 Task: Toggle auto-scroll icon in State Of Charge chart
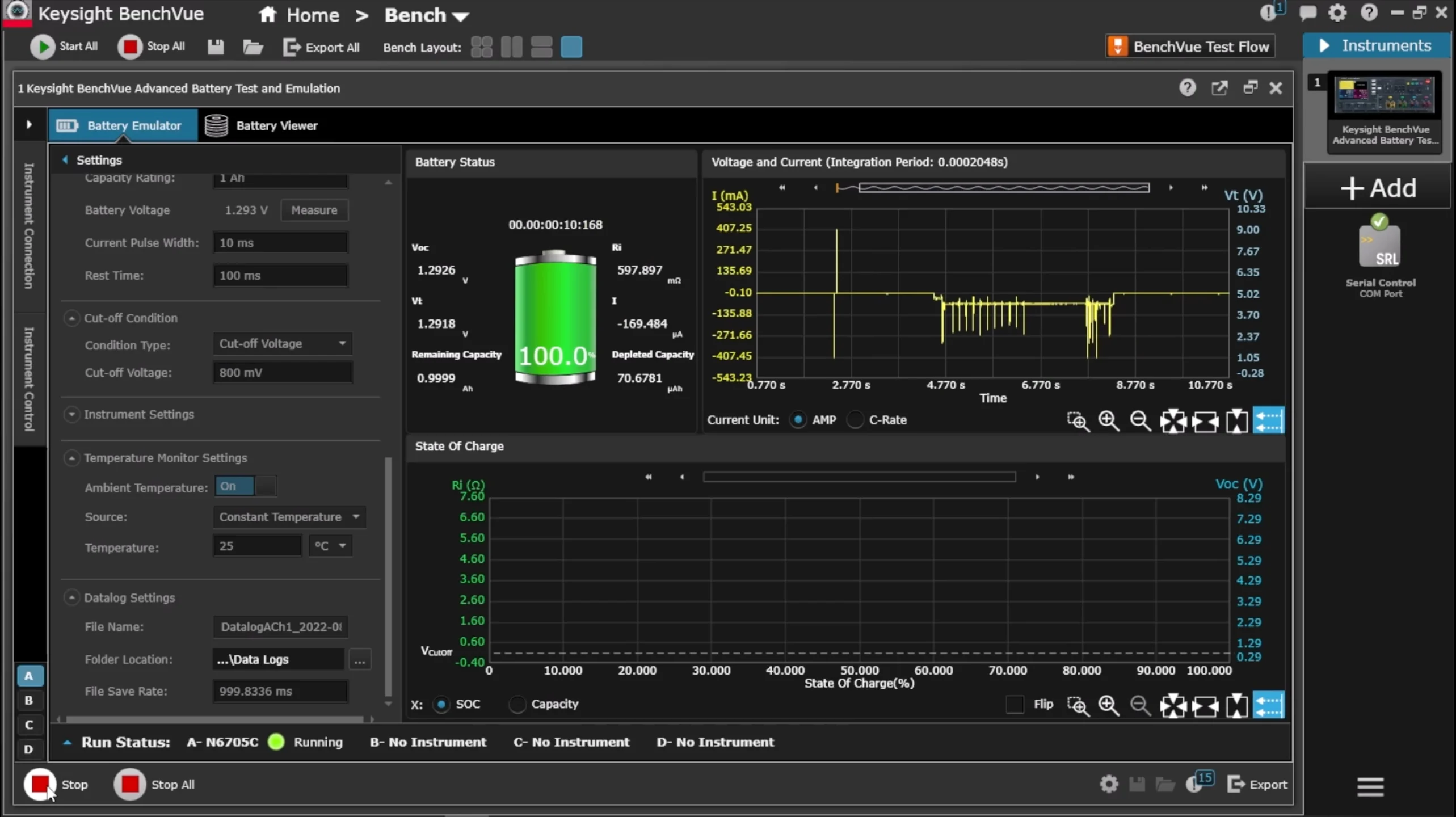coord(1269,705)
